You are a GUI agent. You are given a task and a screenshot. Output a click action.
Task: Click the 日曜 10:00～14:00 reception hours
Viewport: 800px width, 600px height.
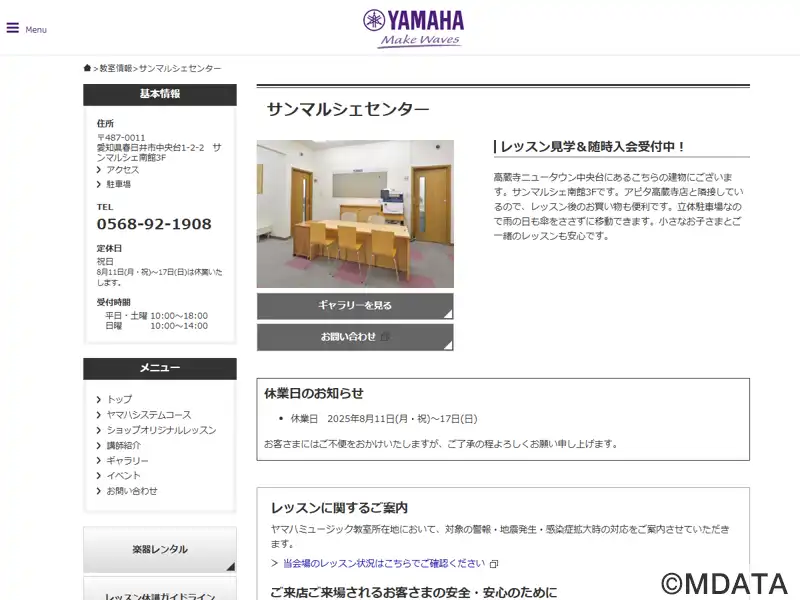[x=156, y=326]
